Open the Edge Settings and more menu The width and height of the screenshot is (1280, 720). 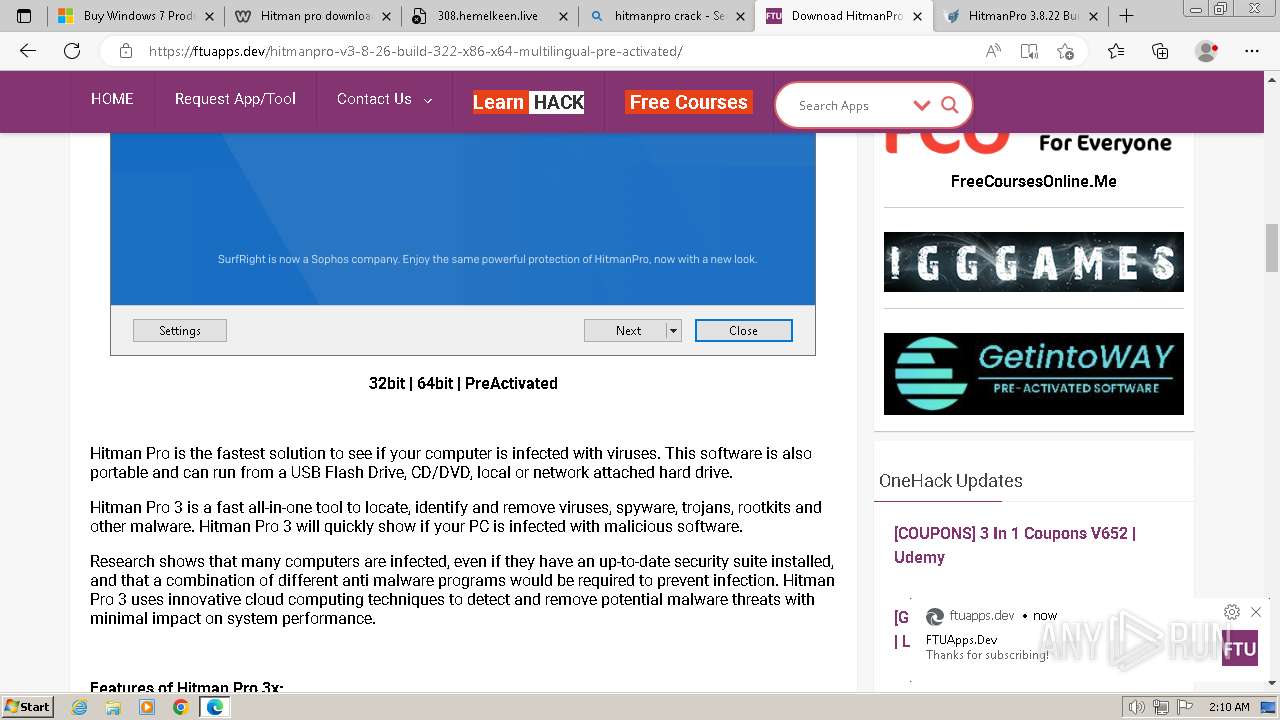click(1252, 51)
